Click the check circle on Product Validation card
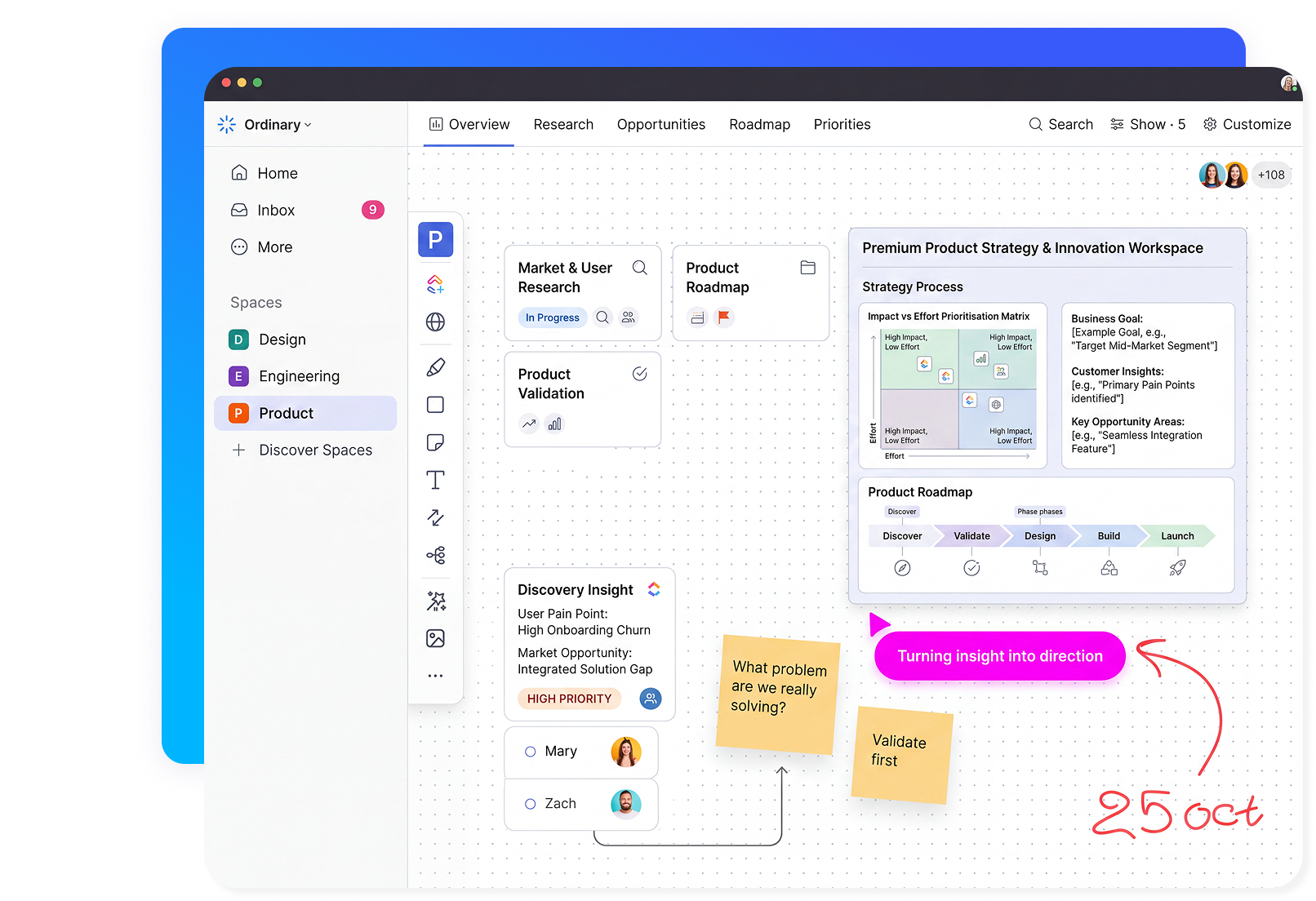The image size is (1316, 901). click(640, 374)
